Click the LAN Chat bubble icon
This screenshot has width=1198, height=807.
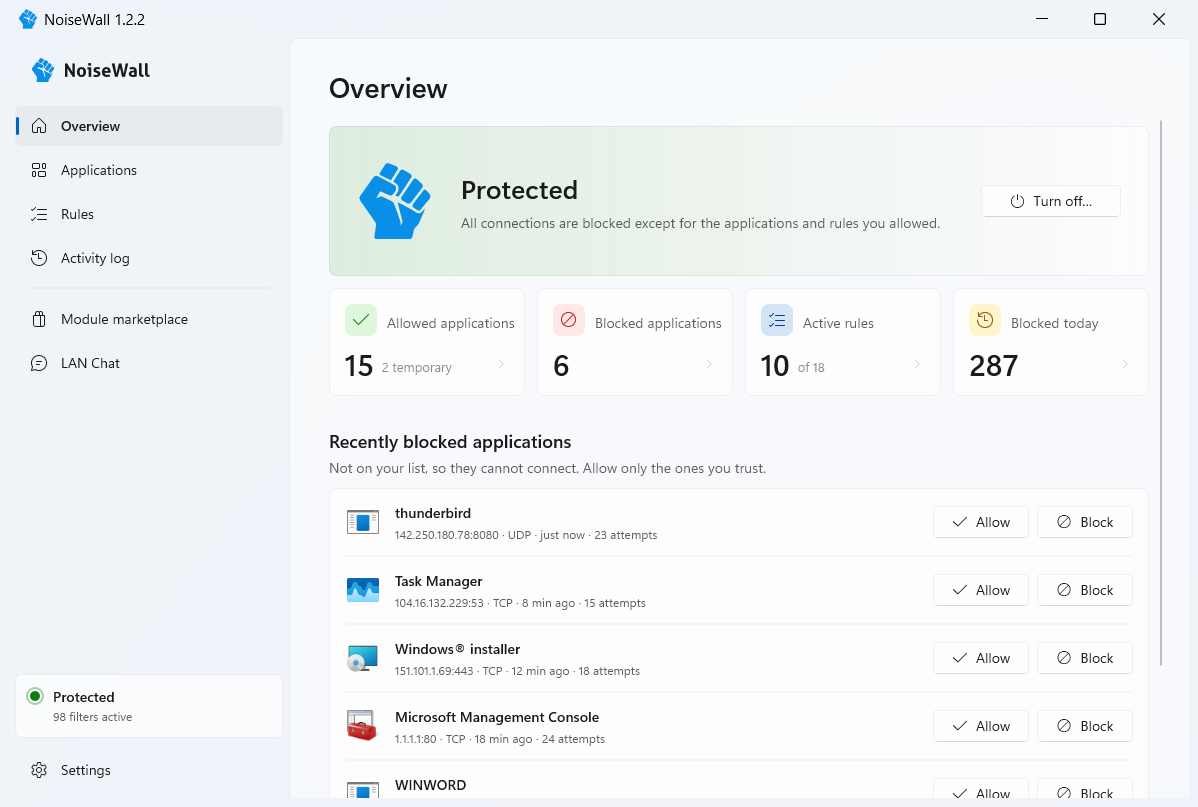(x=39, y=363)
